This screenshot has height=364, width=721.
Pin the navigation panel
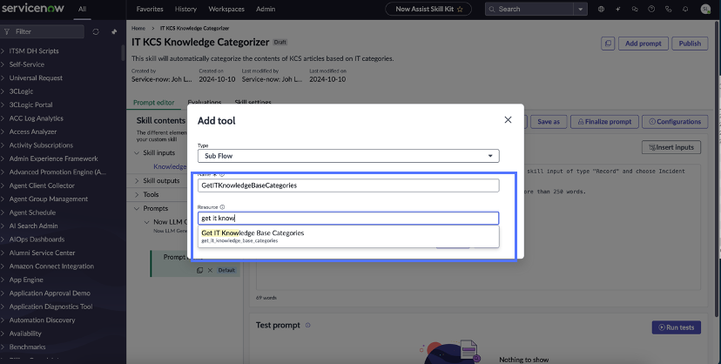tap(114, 32)
